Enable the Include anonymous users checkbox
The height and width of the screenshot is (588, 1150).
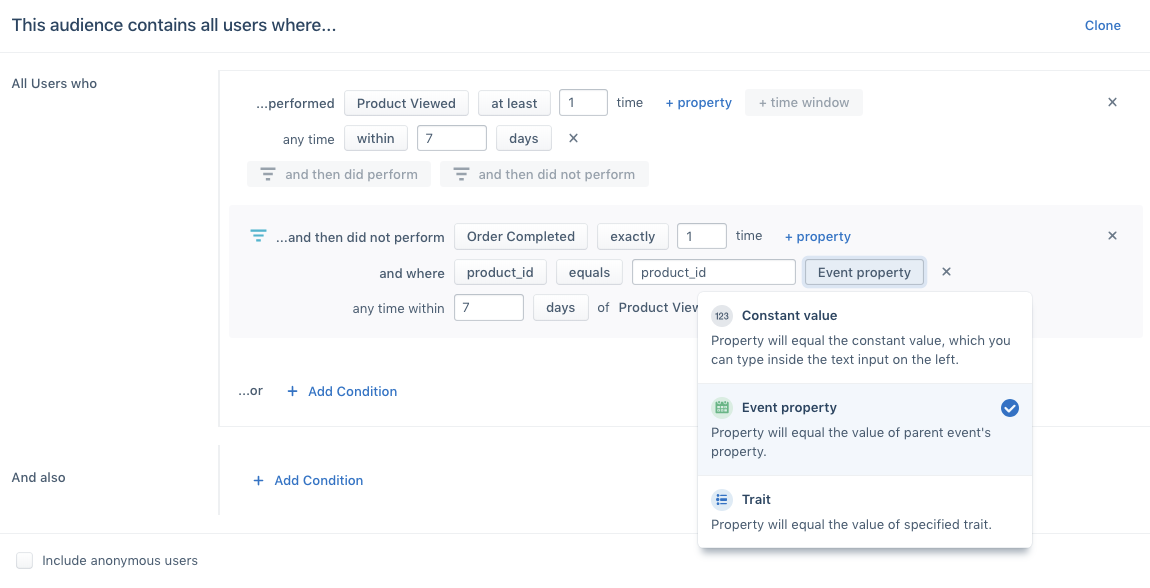click(x=24, y=560)
